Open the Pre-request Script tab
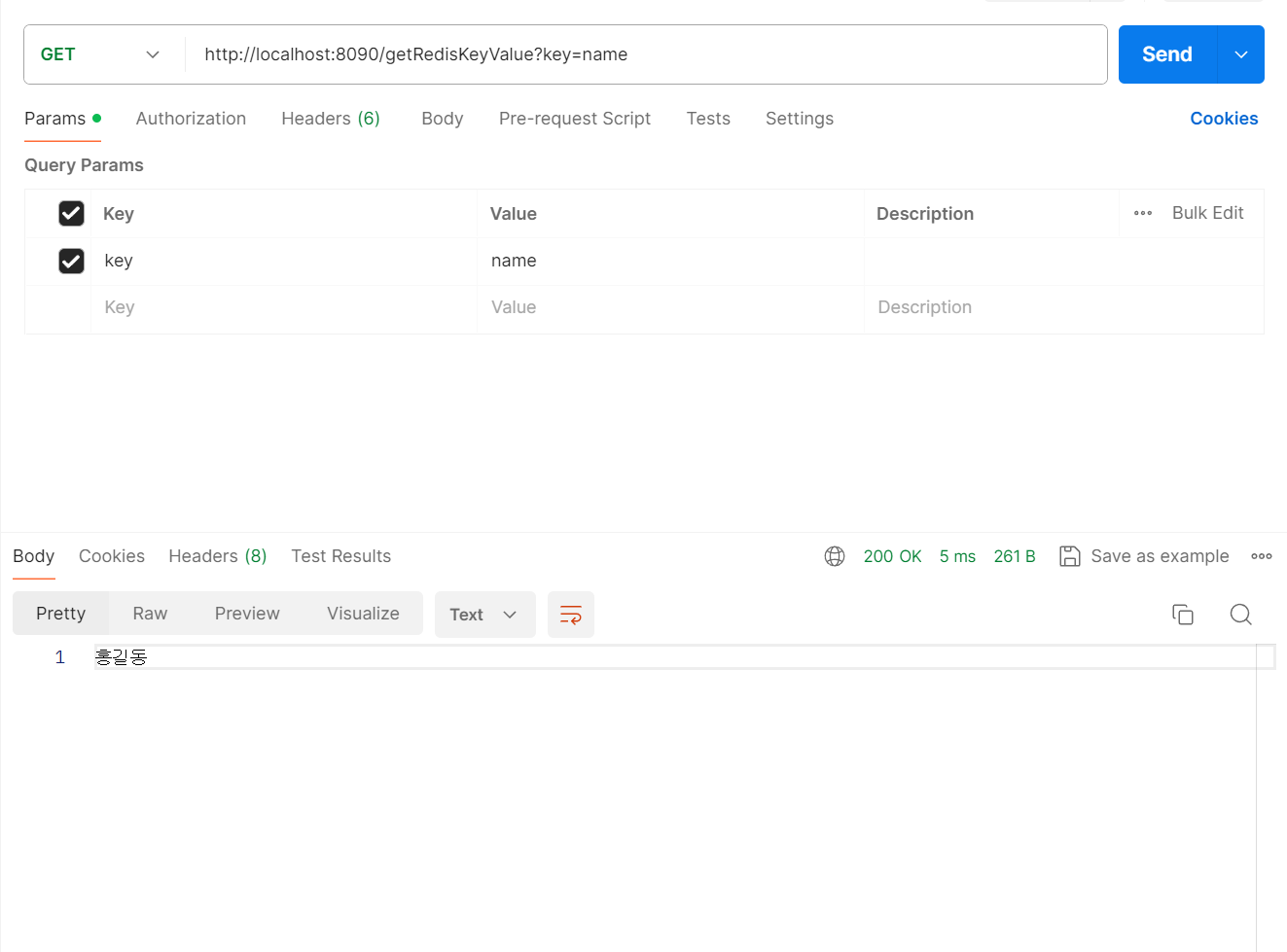Screen dimensions: 1287x952 pyautogui.click(x=575, y=119)
